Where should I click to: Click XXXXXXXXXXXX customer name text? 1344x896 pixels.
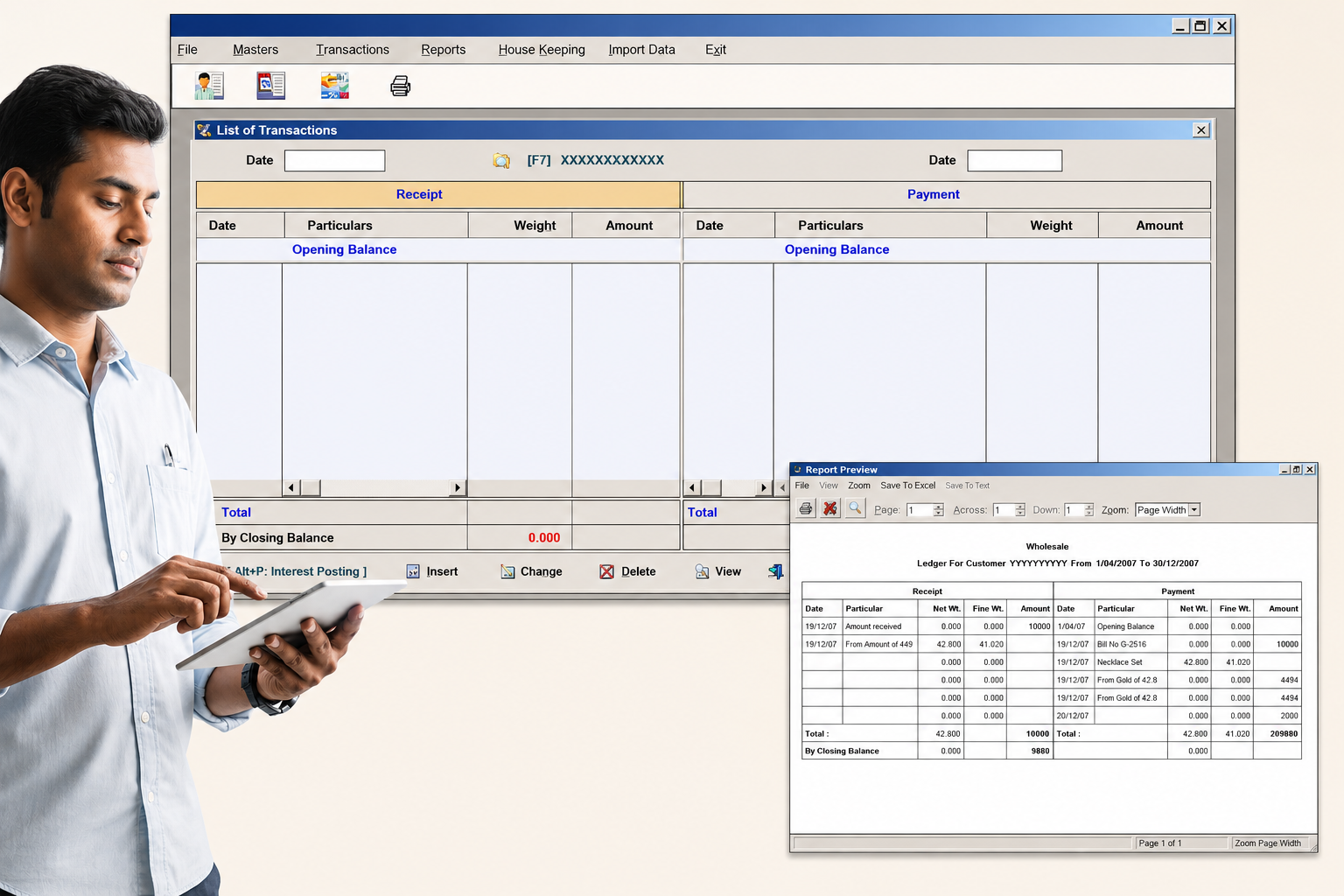pos(612,160)
